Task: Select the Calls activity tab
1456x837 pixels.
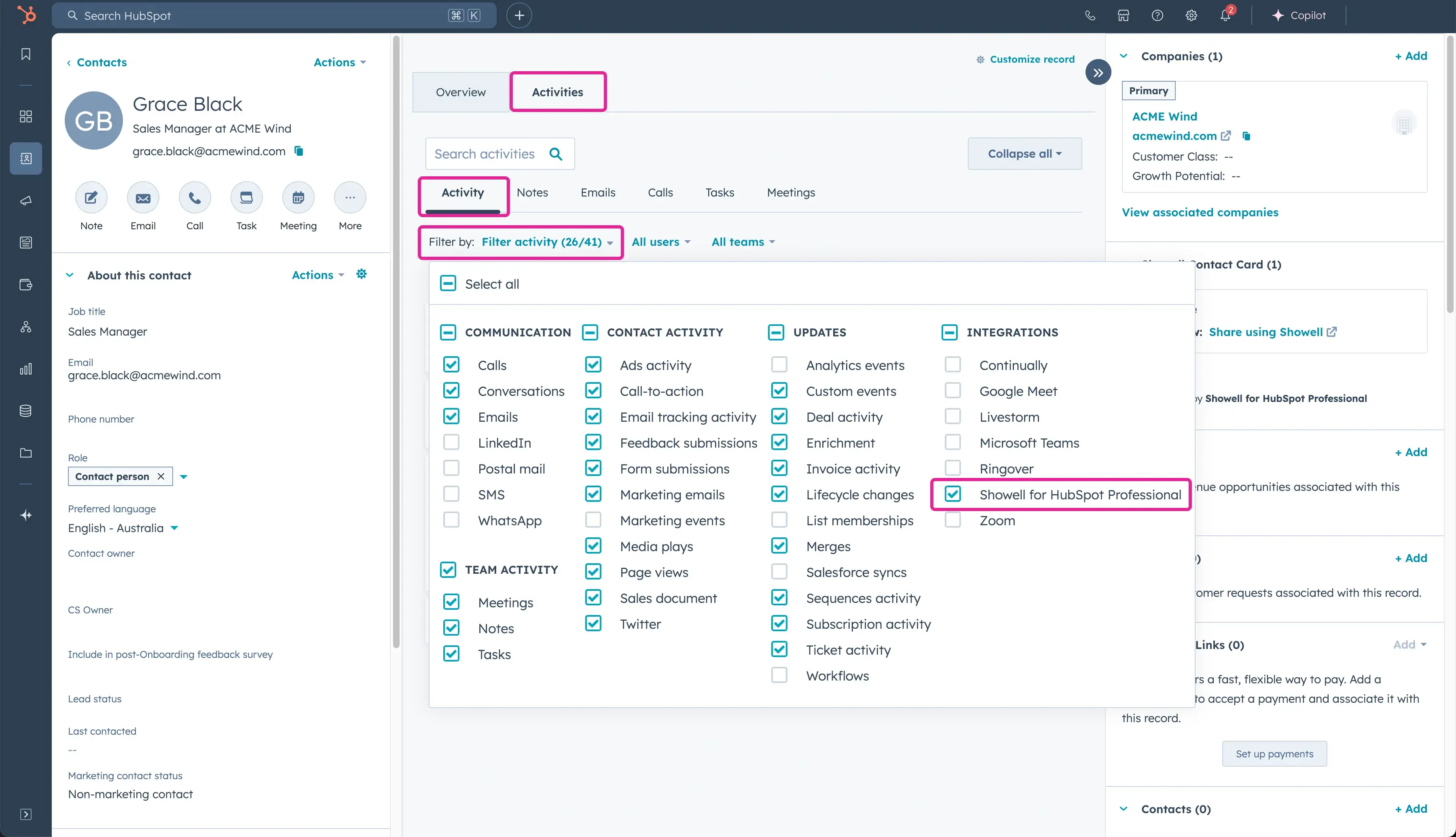Action: click(x=660, y=192)
